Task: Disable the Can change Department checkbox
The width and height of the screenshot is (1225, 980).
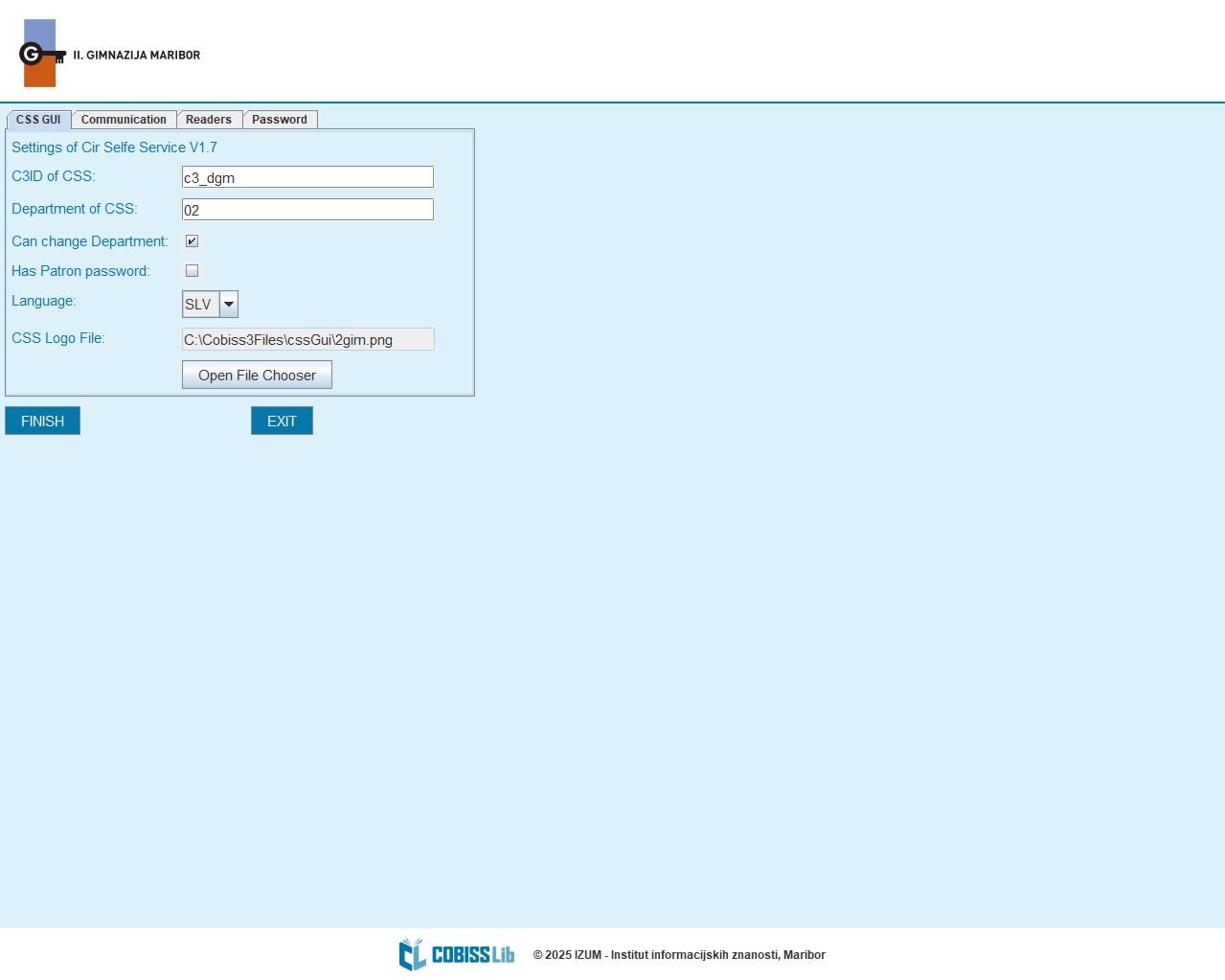Action: [192, 241]
